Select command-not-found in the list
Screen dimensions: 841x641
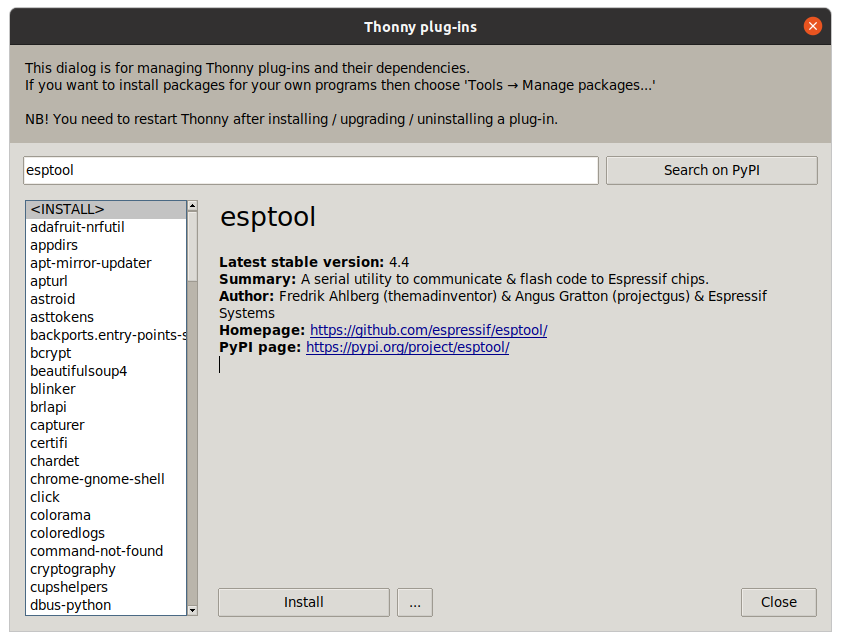(x=106, y=551)
